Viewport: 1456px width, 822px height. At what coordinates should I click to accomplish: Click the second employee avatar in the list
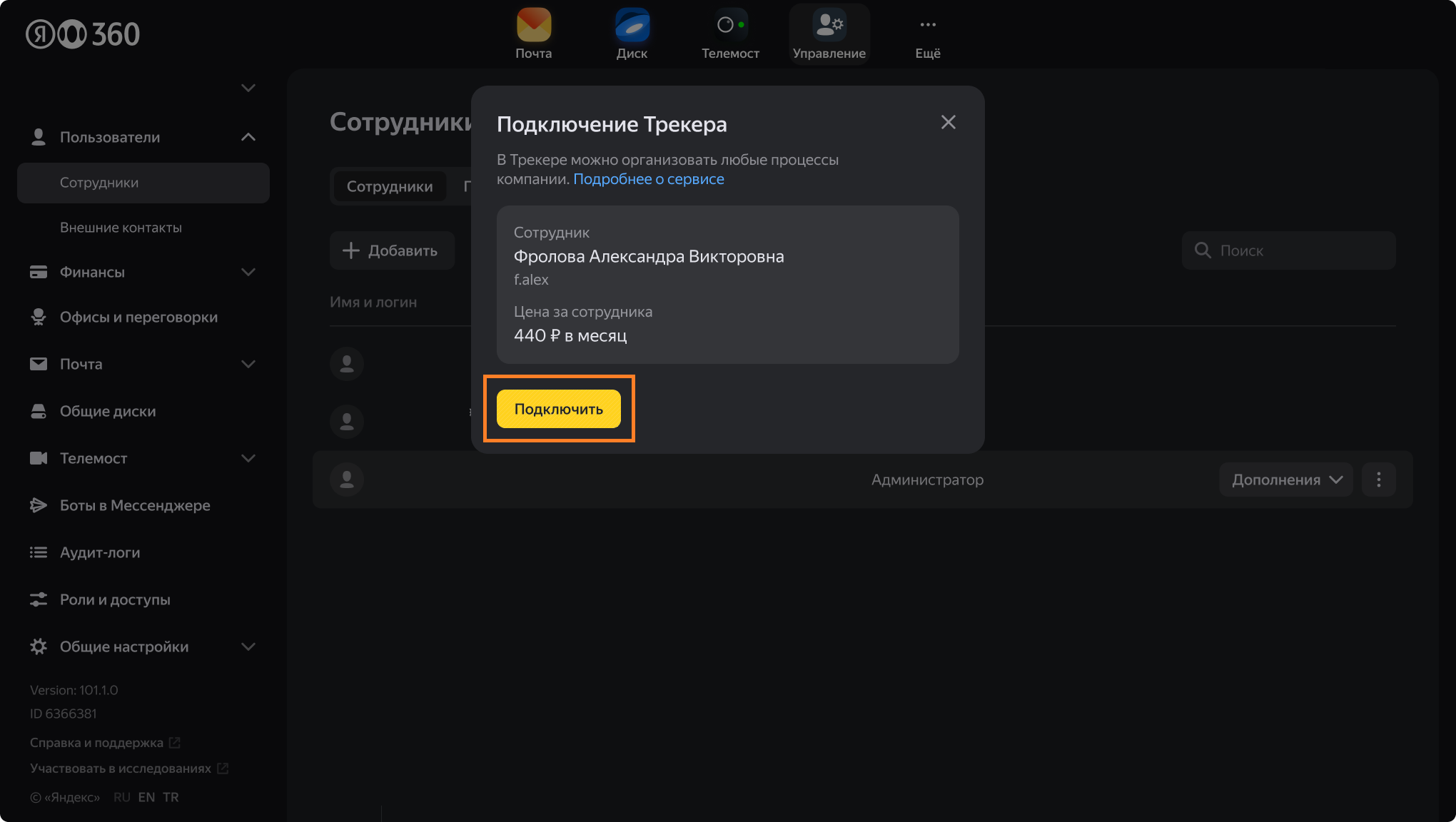347,422
